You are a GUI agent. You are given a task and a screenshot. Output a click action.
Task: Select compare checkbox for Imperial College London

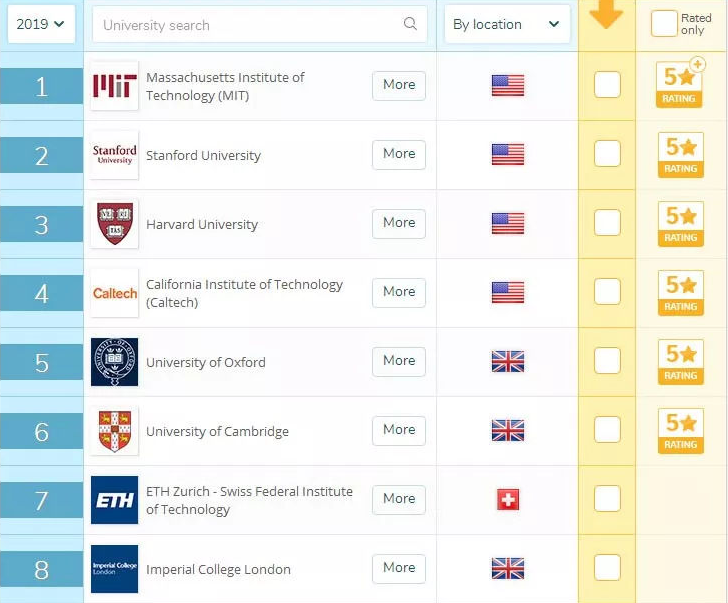pyautogui.click(x=607, y=568)
